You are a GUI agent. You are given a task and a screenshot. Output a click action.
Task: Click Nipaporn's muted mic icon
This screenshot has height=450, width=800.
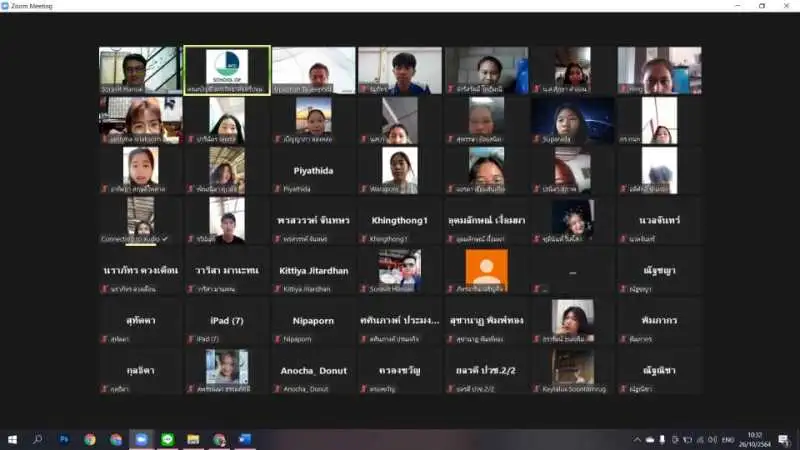click(x=277, y=339)
